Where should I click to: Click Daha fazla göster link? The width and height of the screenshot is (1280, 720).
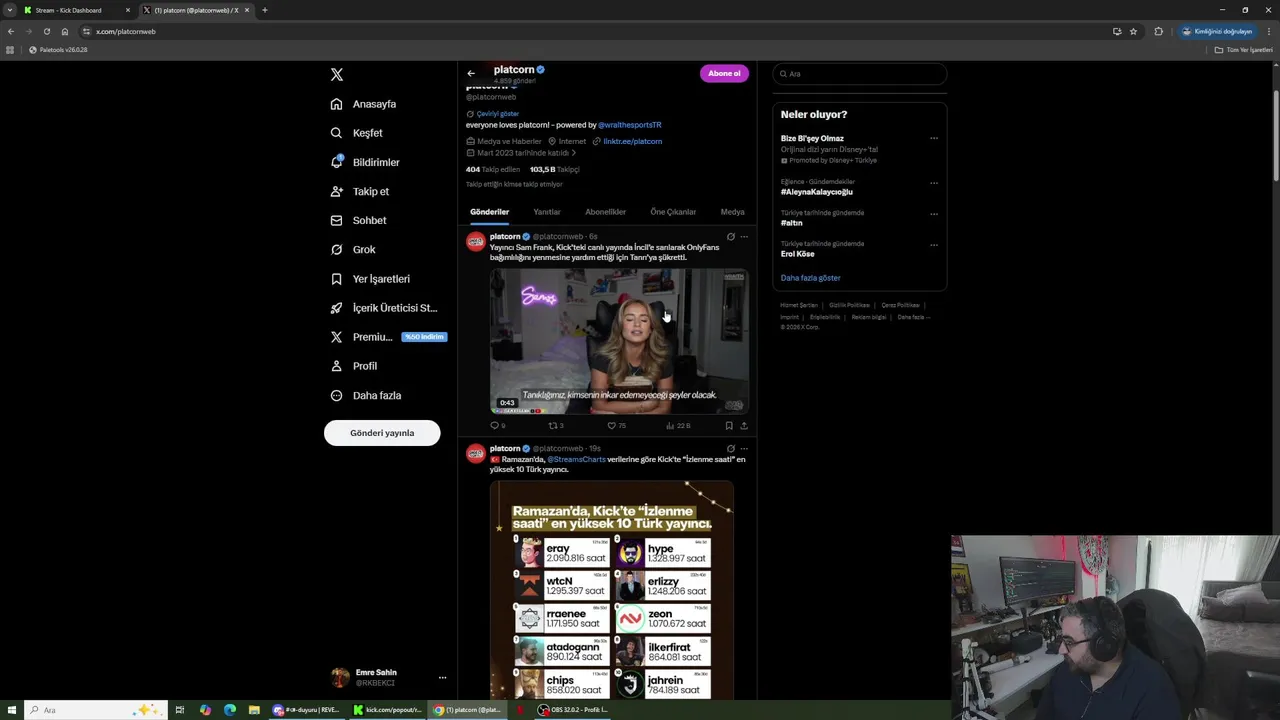coord(811,278)
